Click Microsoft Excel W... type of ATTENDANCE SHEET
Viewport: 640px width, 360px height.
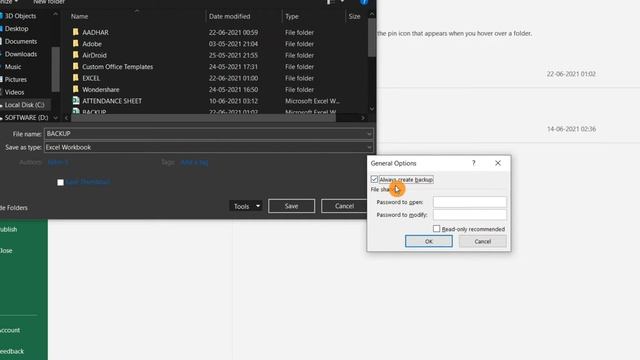pos(312,101)
